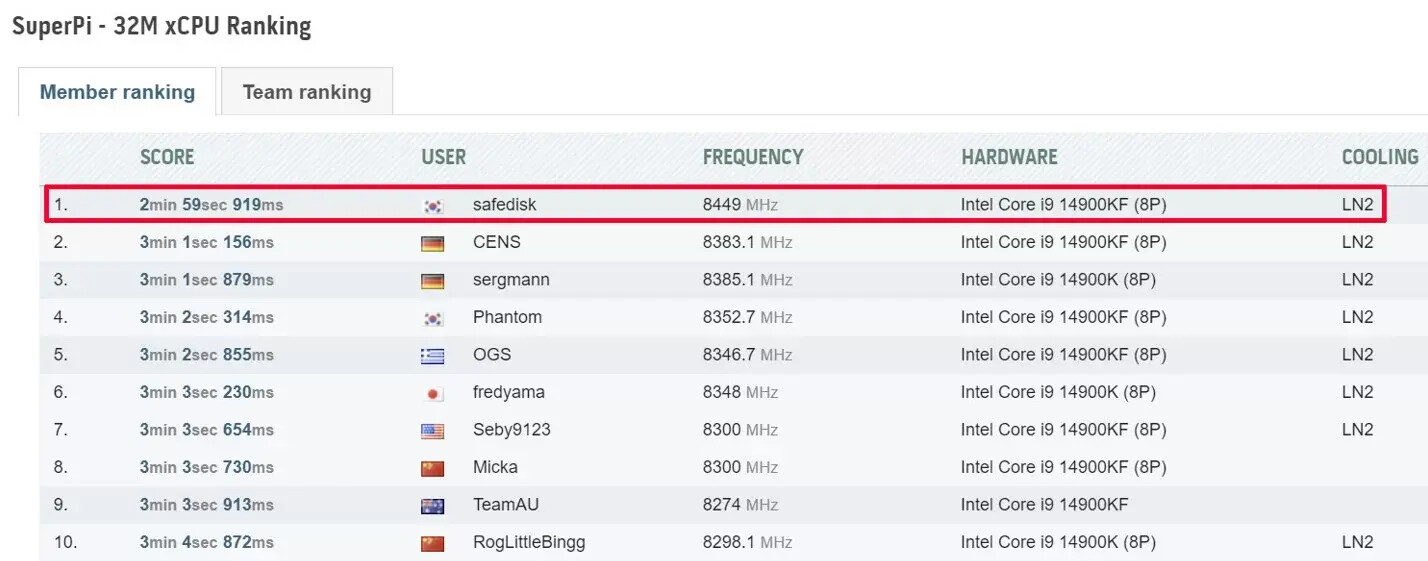Open the 3min 3sec 913ms score
This screenshot has height=561, width=1428.
click(x=207, y=505)
